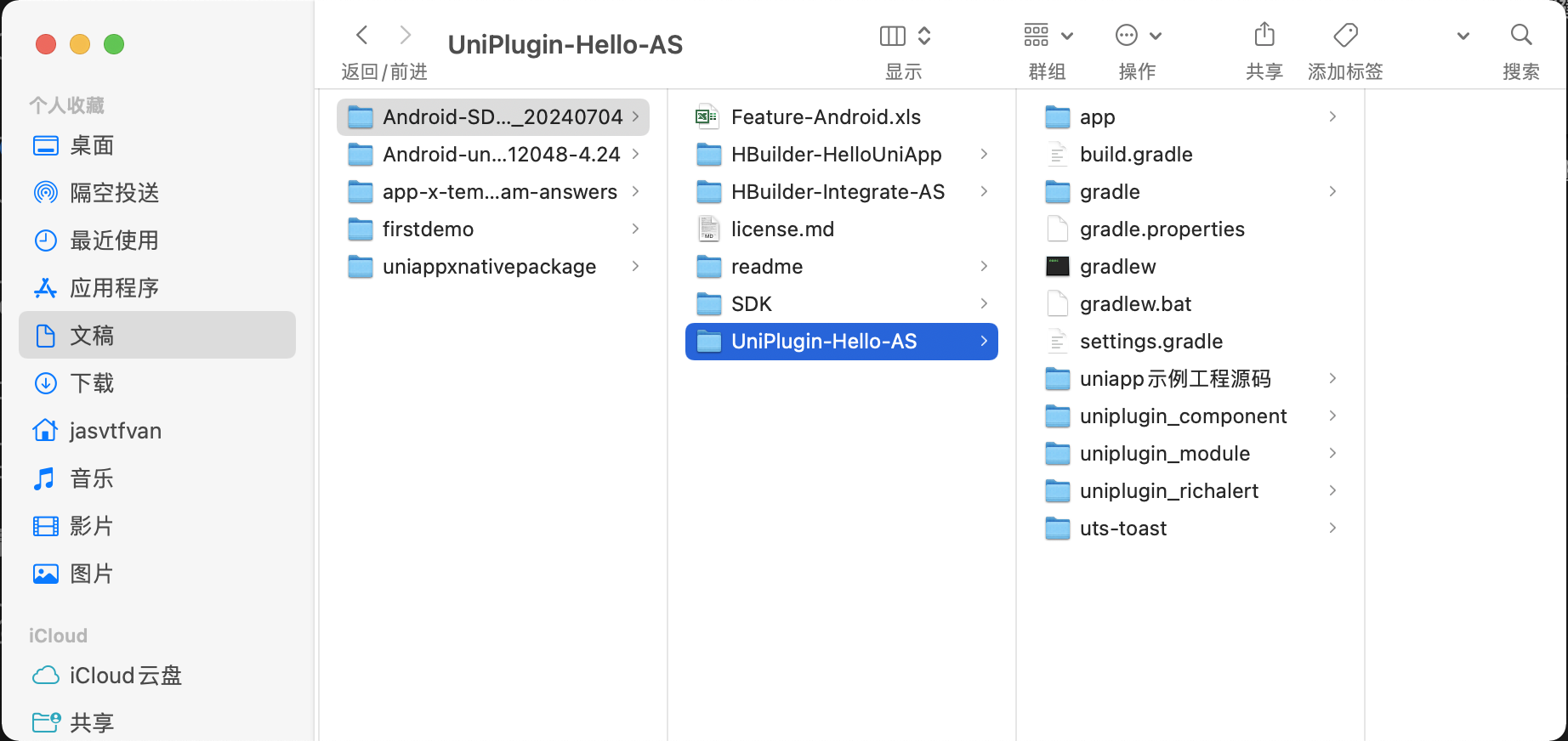
Task: Click the group-by grid icon
Action: point(1037,35)
